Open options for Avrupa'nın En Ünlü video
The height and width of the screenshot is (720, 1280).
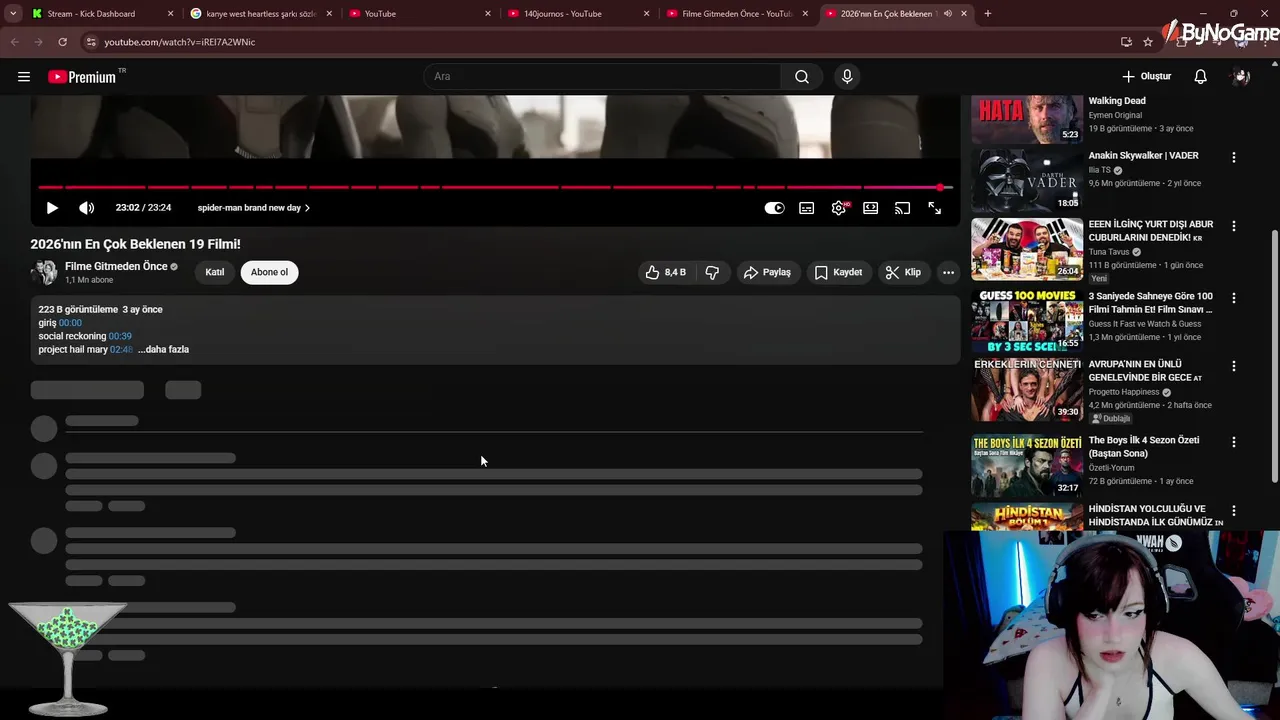coord(1233,366)
